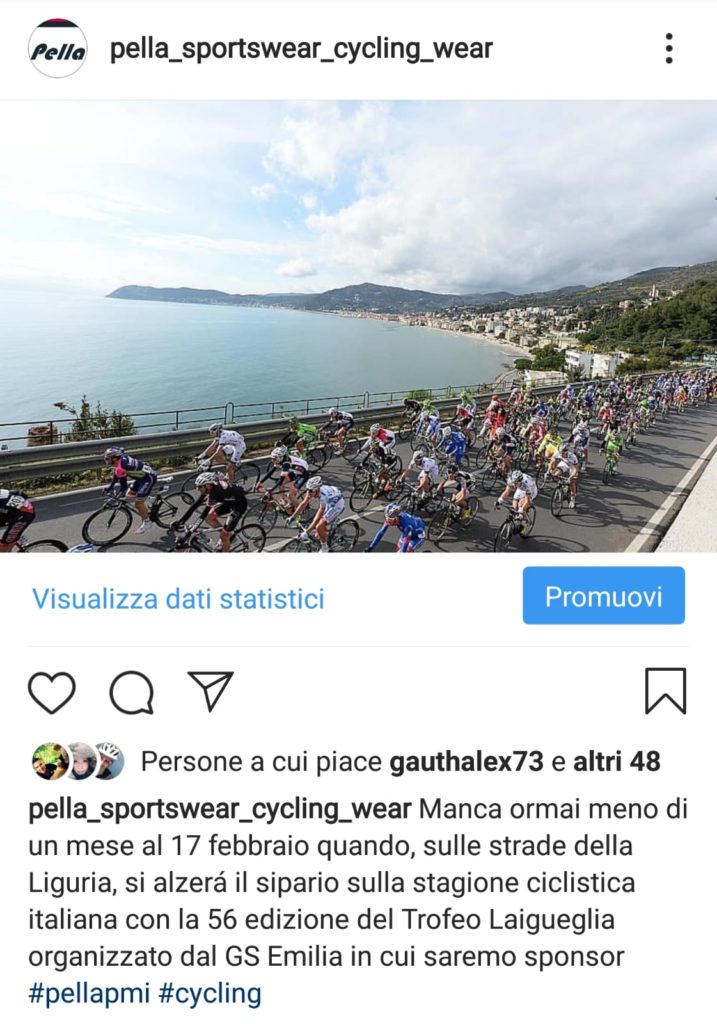Open comments with the speech bubble icon
Viewport: 717px width, 1024px height.
point(132,692)
